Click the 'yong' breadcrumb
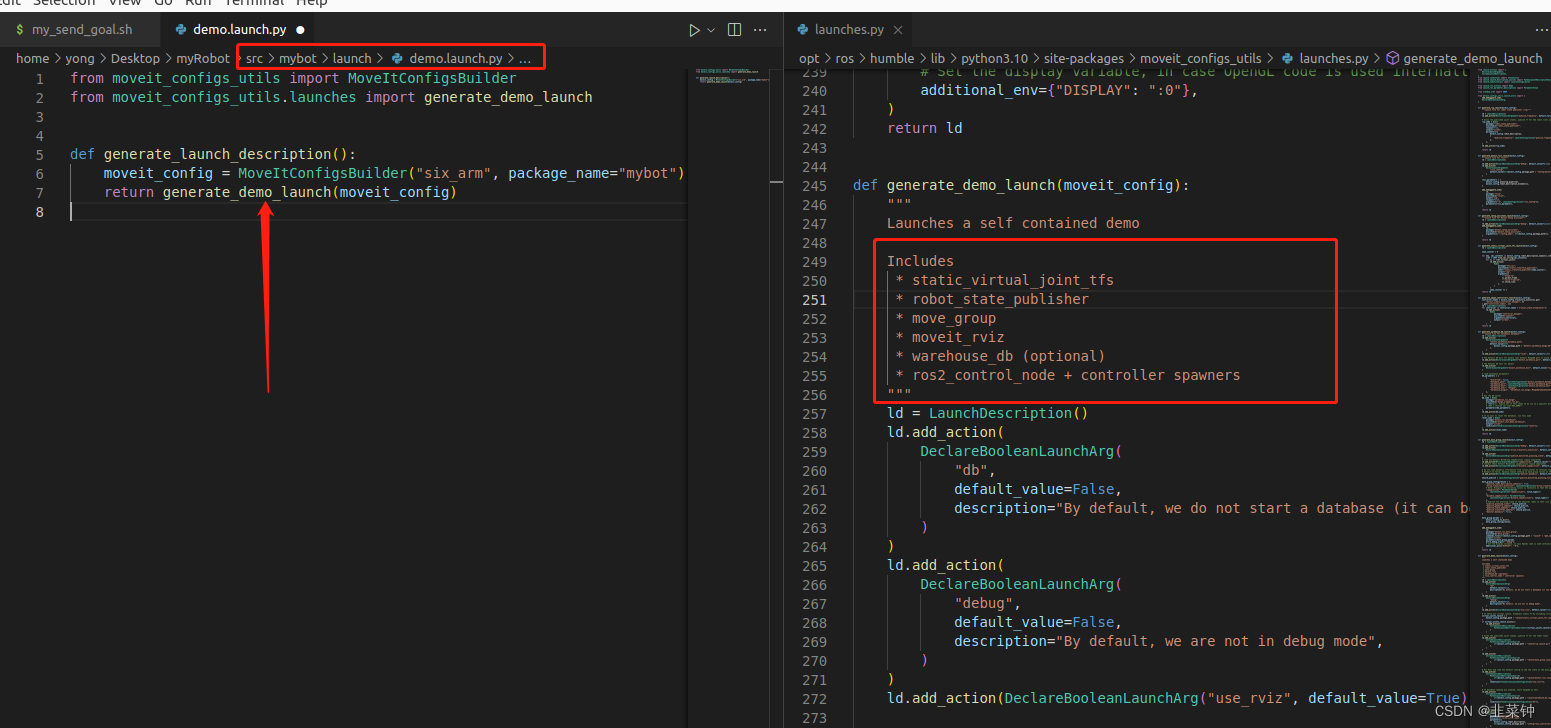This screenshot has height=728, width=1551. point(80,58)
